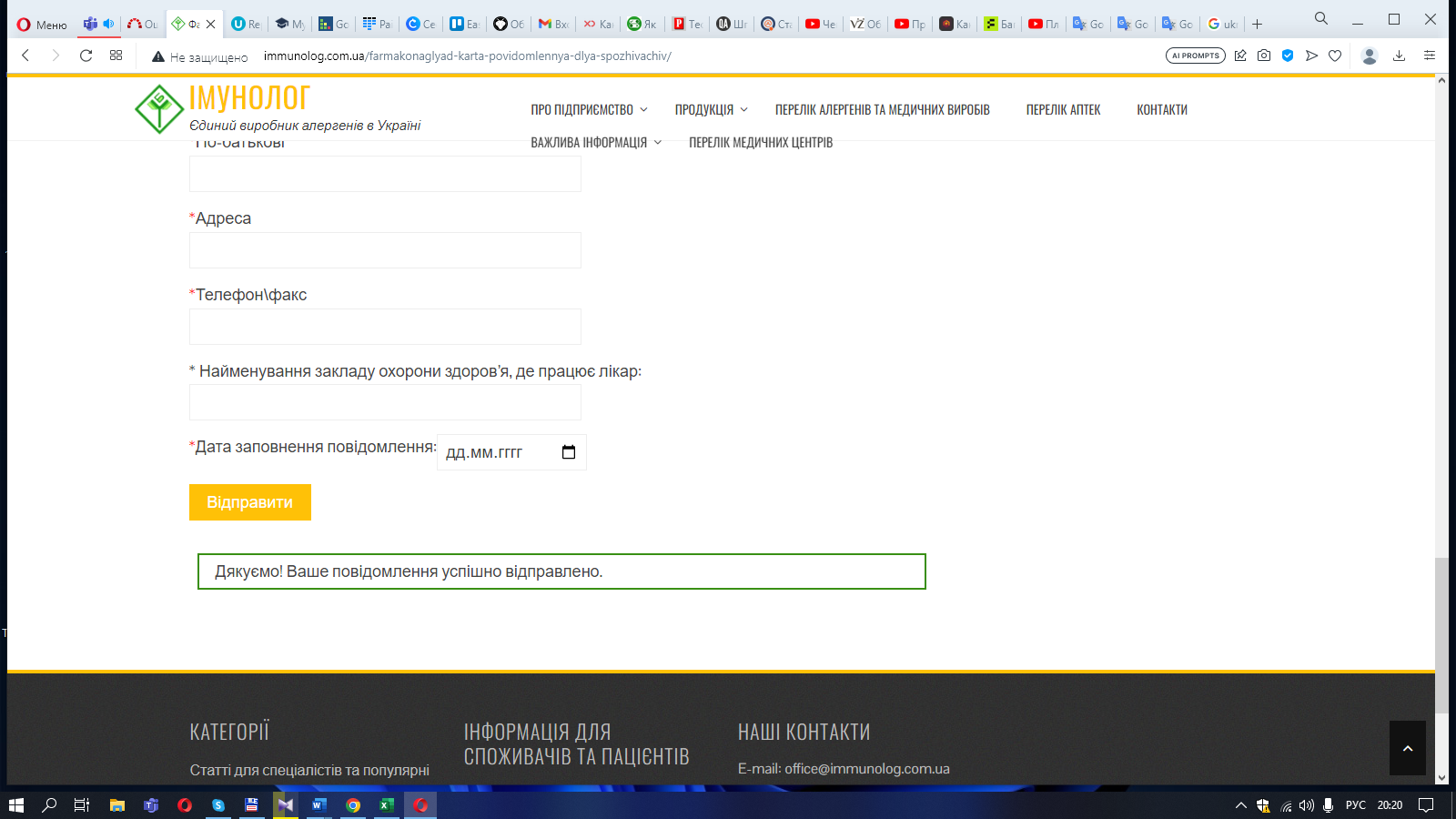
Task: Open the AI Prompts button
Action: (1195, 56)
